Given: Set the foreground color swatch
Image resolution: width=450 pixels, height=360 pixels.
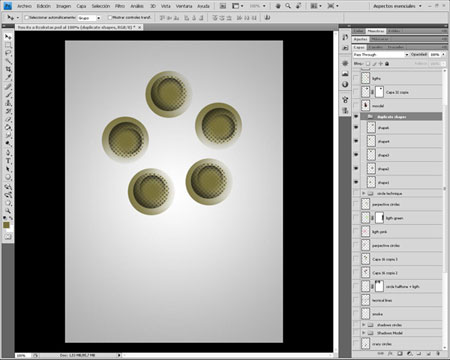Looking at the screenshot, I should tap(6, 225).
